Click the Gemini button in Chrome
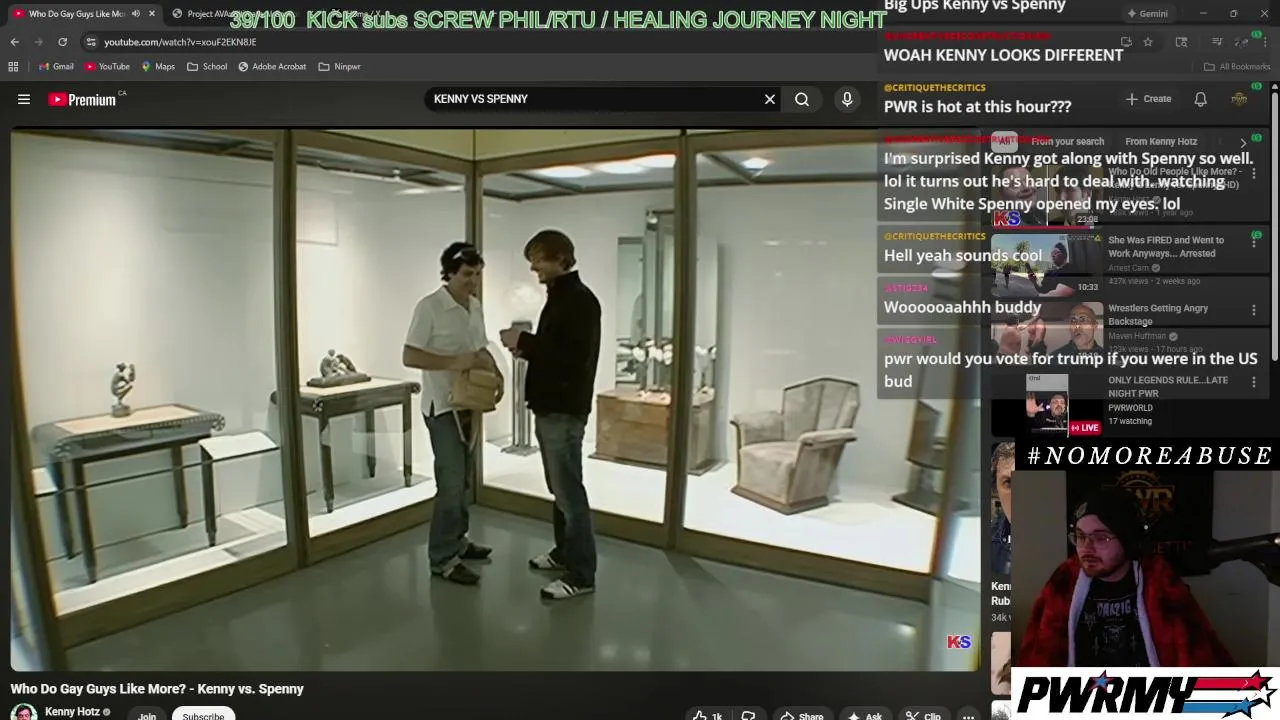The width and height of the screenshot is (1280, 720). point(1147,14)
